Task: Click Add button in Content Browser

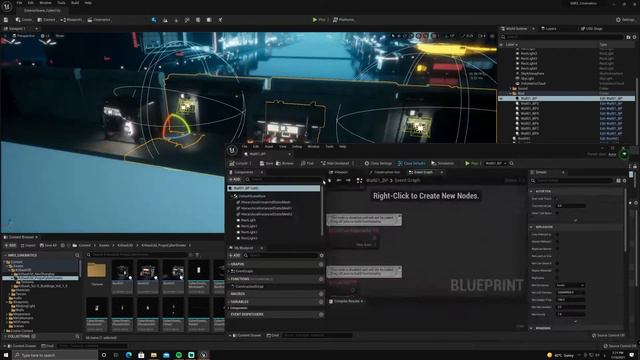Action: coord(10,245)
